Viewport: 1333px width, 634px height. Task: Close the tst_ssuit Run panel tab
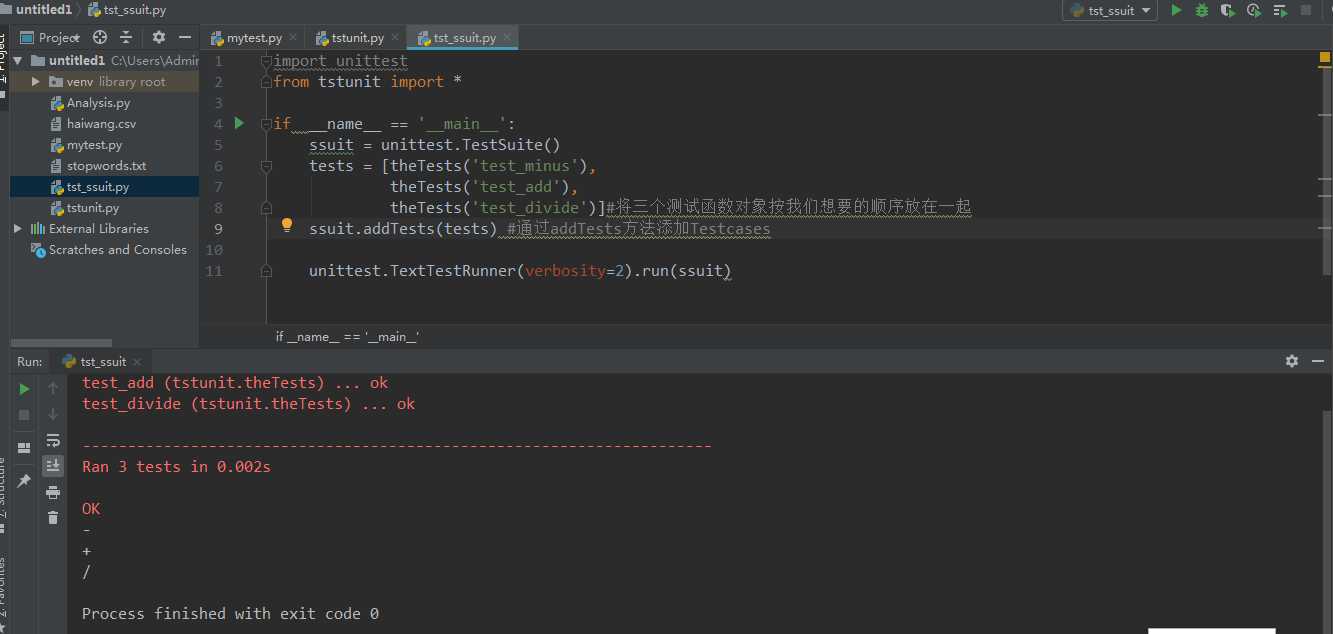click(138, 362)
